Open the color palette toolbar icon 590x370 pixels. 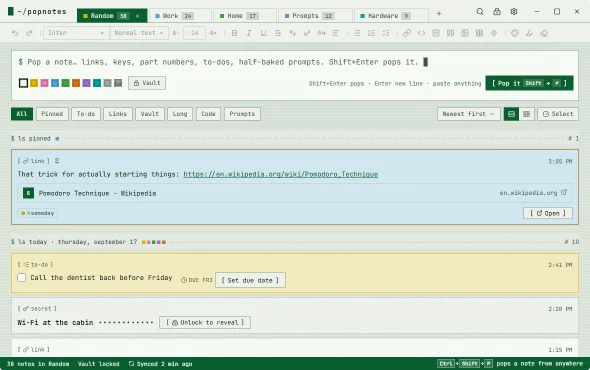pyautogui.click(x=515, y=33)
